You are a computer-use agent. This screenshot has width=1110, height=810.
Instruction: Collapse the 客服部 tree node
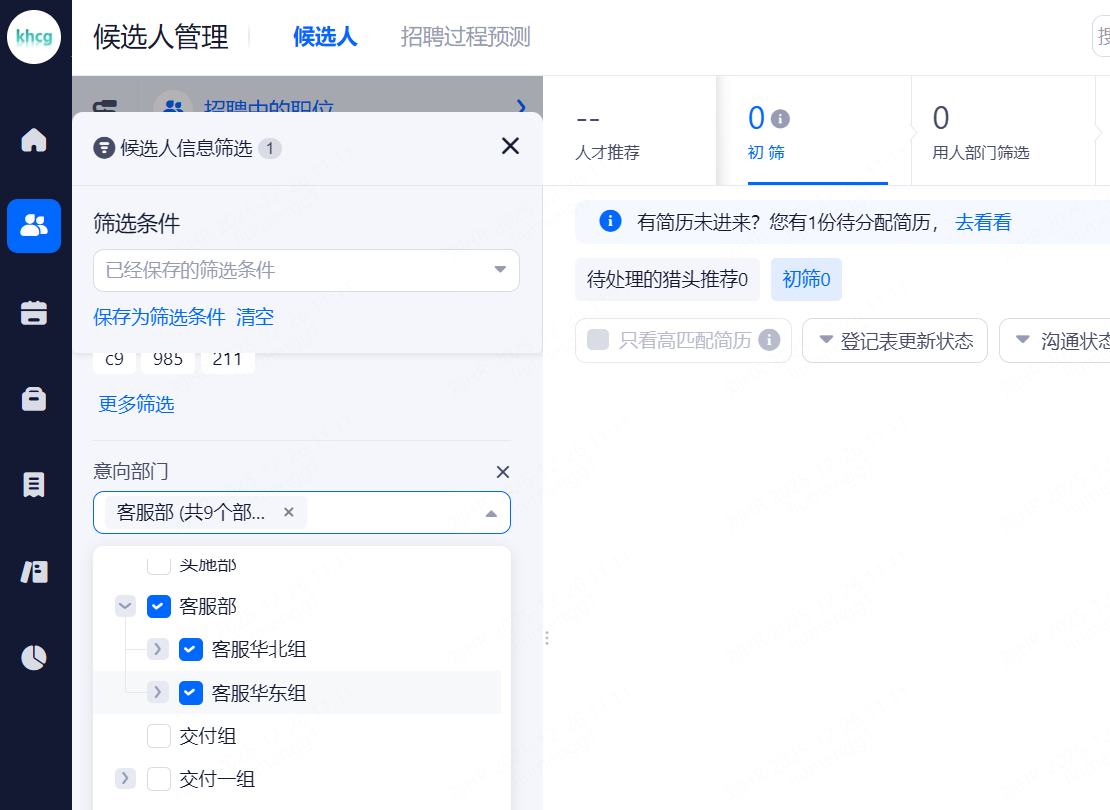[x=125, y=606]
